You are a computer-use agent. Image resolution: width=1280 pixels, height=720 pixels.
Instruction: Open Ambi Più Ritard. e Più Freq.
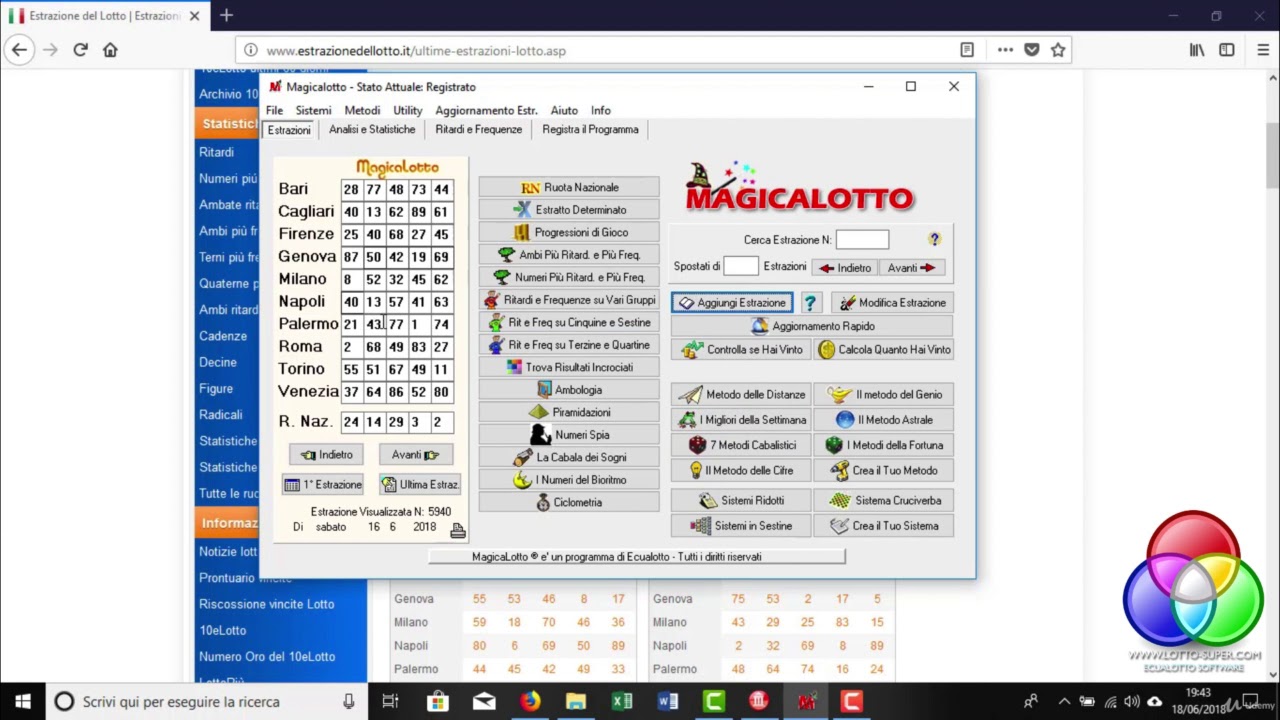click(x=569, y=255)
